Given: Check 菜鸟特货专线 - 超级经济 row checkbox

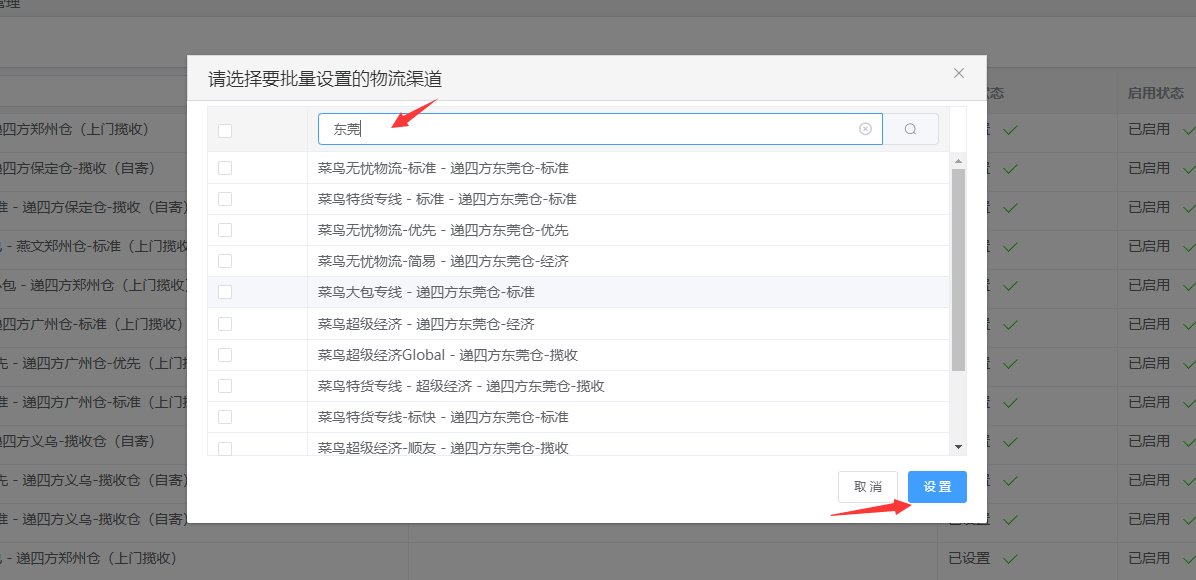Looking at the screenshot, I should coord(225,386).
